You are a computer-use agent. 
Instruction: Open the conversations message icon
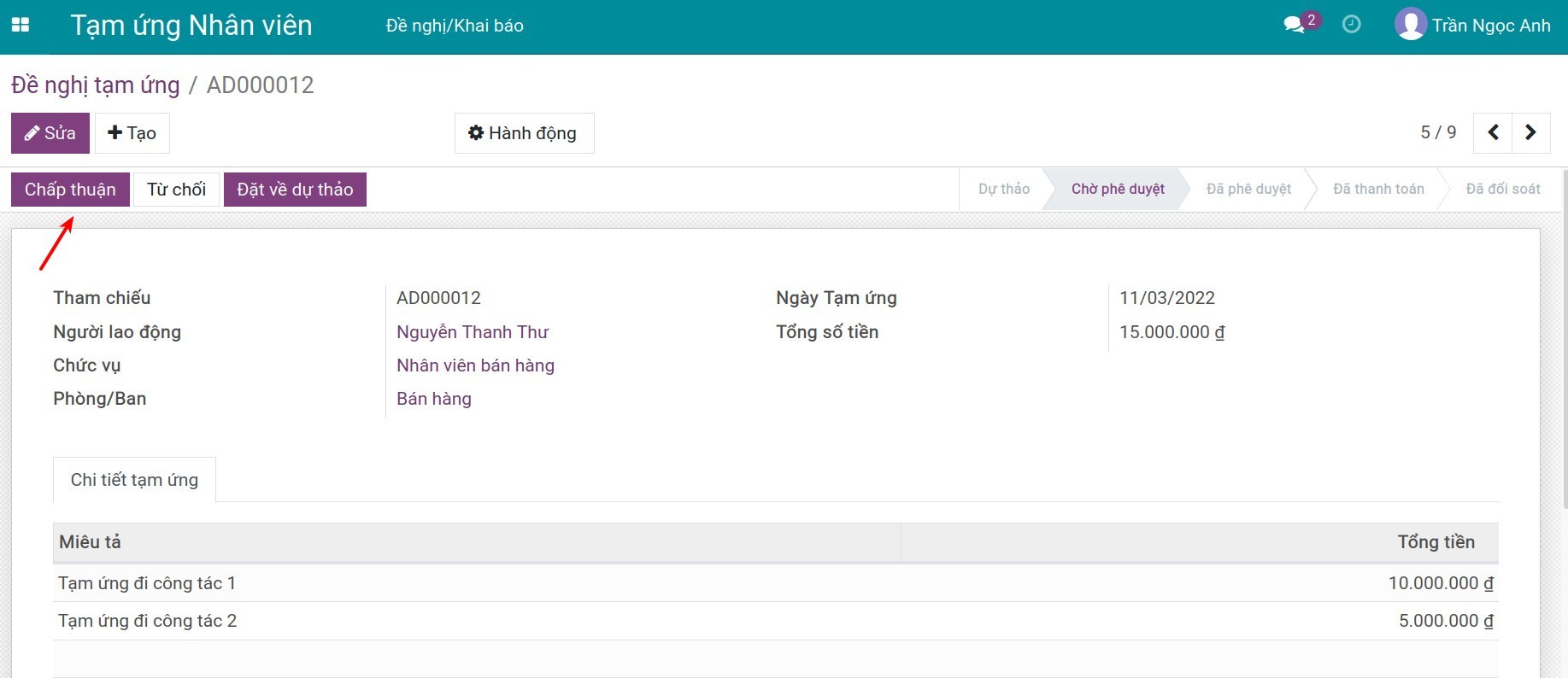click(1294, 25)
